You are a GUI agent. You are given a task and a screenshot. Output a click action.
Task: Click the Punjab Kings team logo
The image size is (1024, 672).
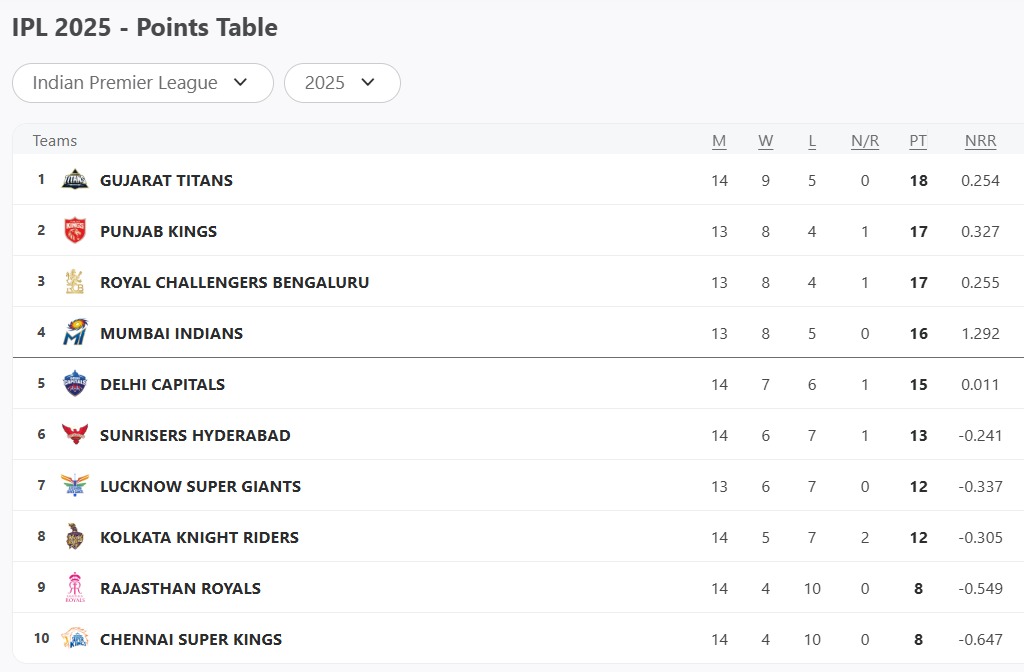(x=75, y=231)
